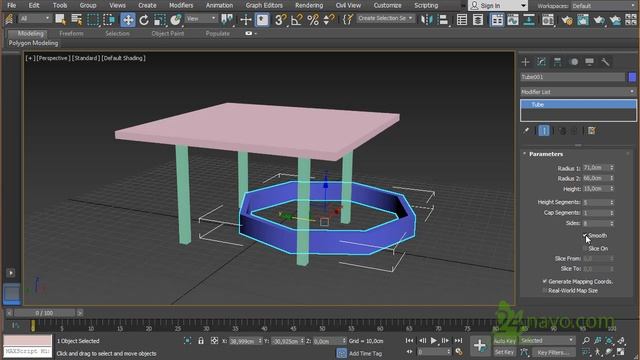Viewport: 640px width, 360px height.
Task: Toggle Angle Snap
Action: coord(296,20)
